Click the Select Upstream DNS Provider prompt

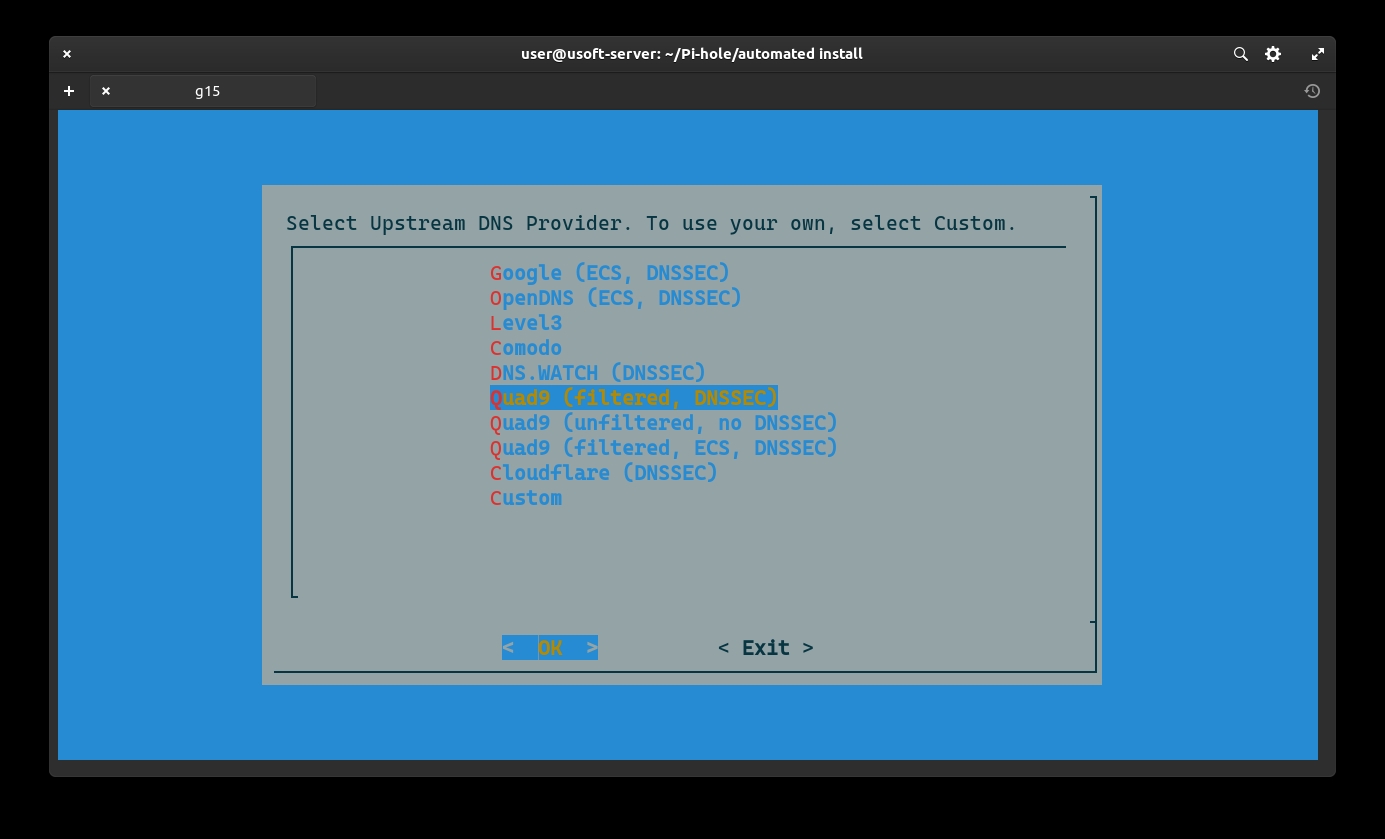(651, 223)
